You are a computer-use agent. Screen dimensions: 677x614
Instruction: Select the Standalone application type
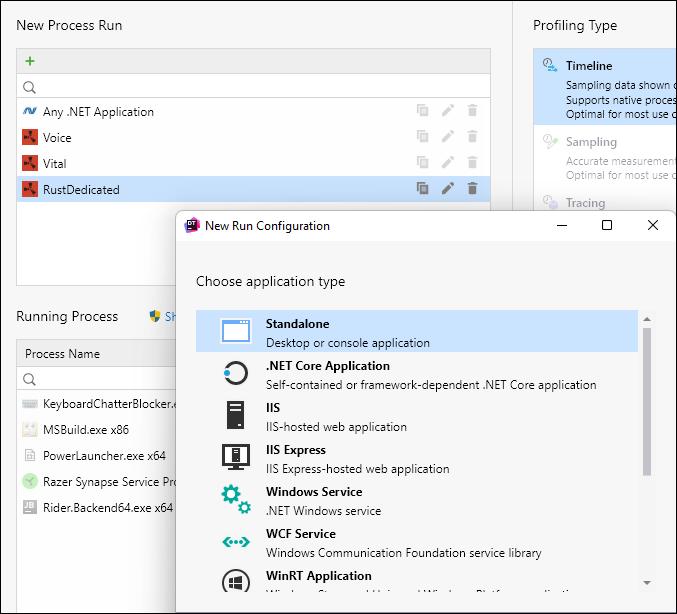tap(416, 332)
